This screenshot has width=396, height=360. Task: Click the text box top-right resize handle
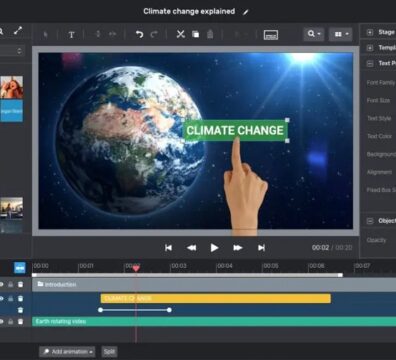click(287, 120)
